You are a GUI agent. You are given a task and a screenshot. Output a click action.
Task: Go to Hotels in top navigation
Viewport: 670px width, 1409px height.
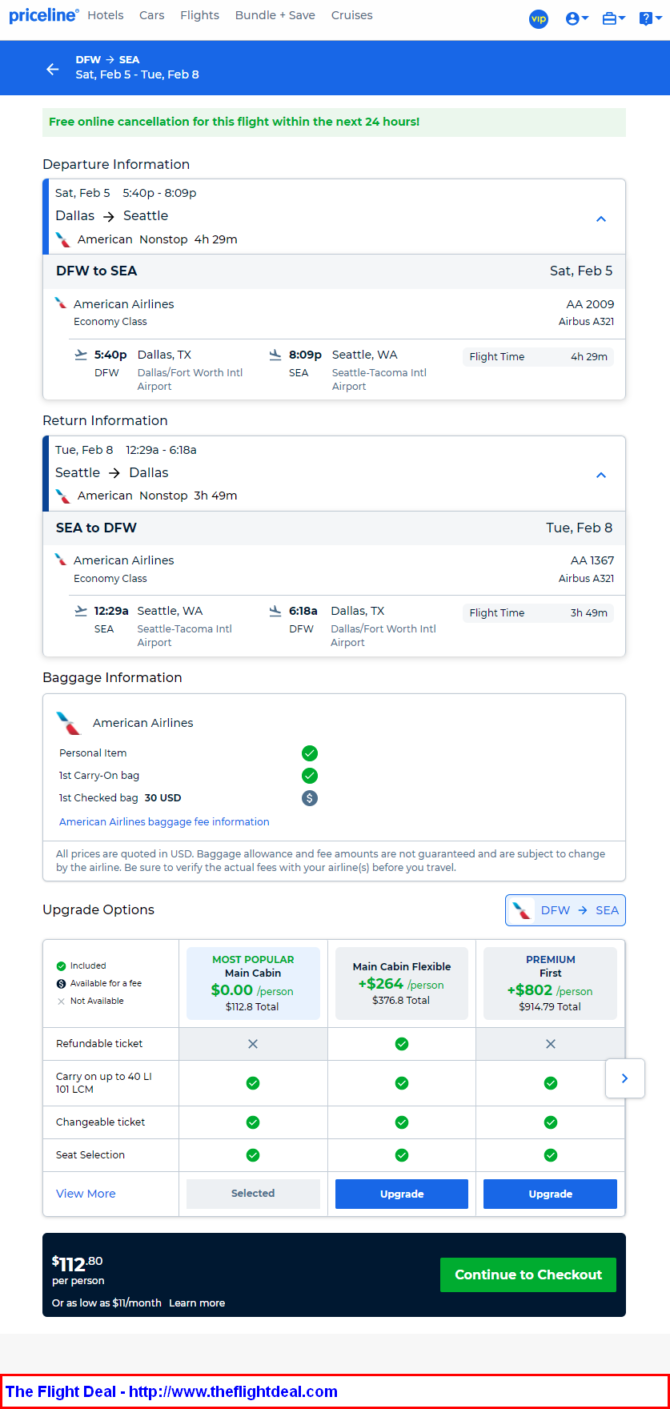point(105,16)
